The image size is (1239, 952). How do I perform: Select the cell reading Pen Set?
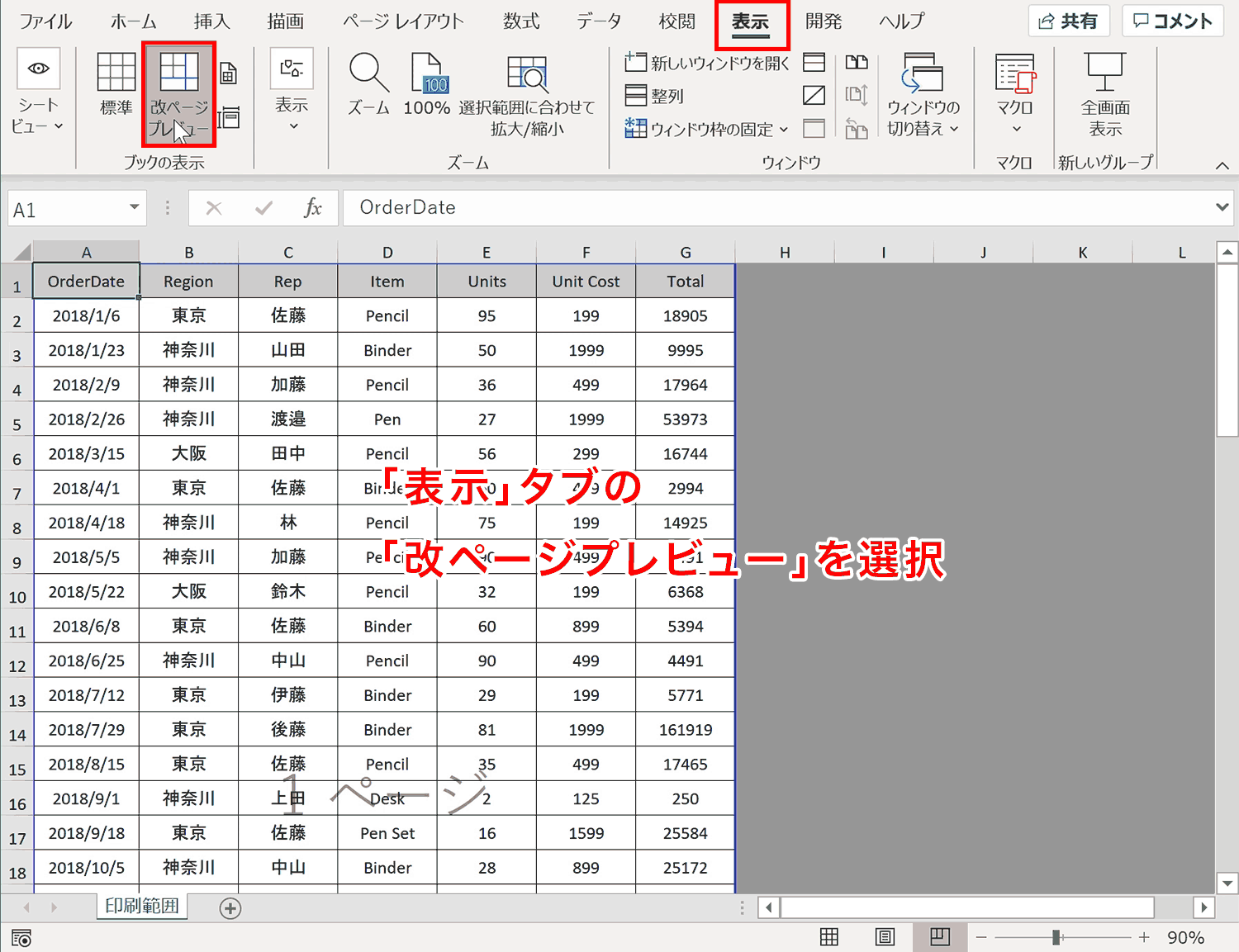coord(387,833)
